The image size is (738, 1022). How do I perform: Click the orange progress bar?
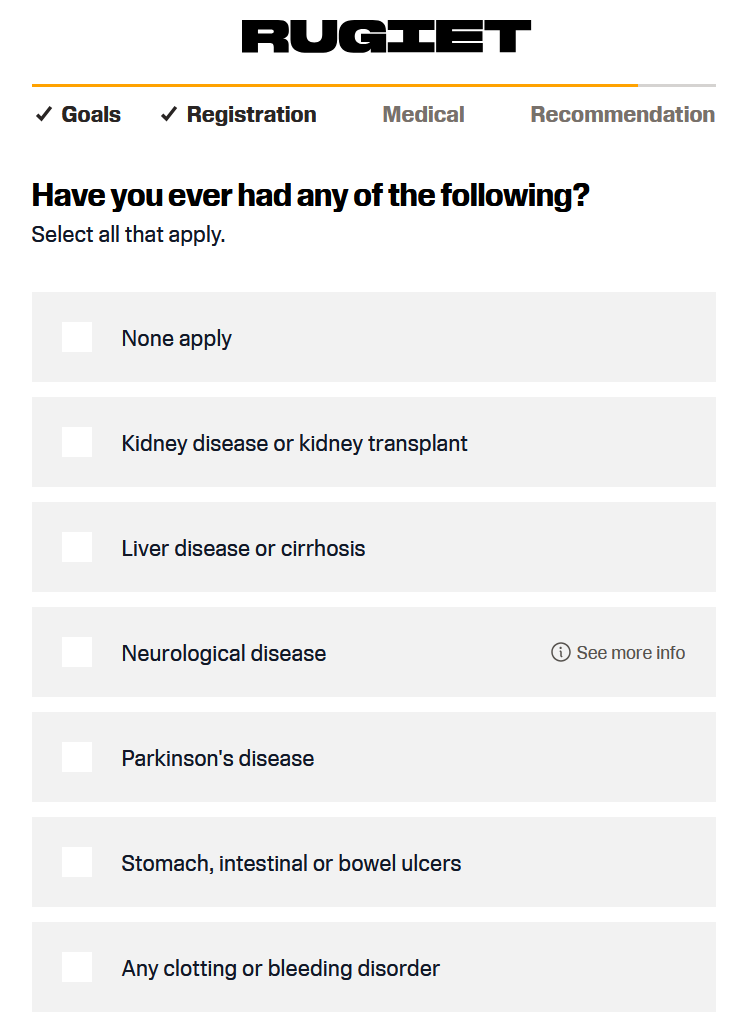[x=334, y=85]
